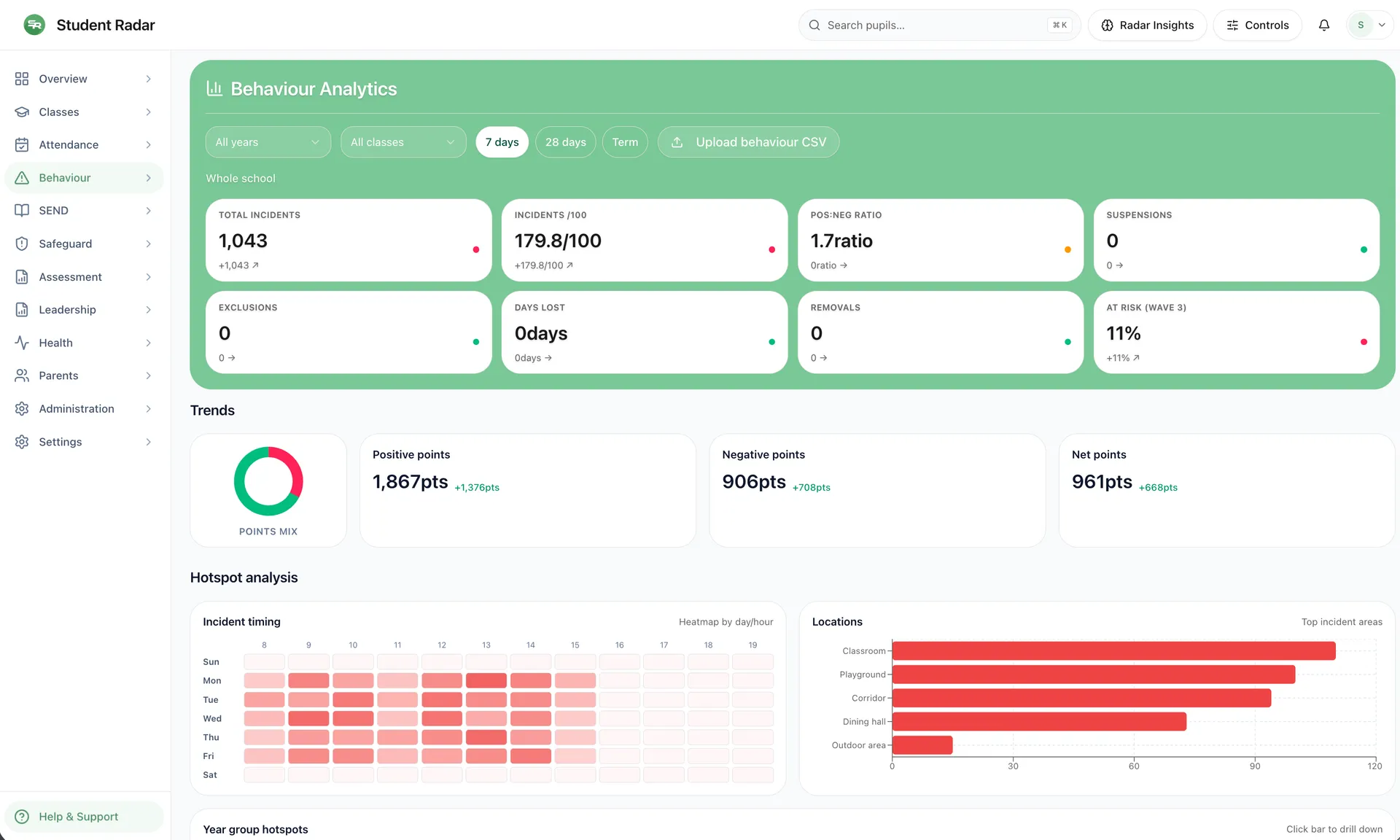Select the 7 days range
This screenshot has height=840, width=1400.
[502, 142]
